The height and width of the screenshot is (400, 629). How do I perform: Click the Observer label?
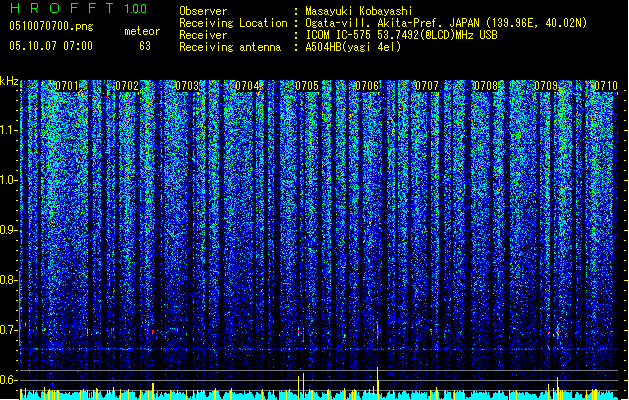click(203, 11)
